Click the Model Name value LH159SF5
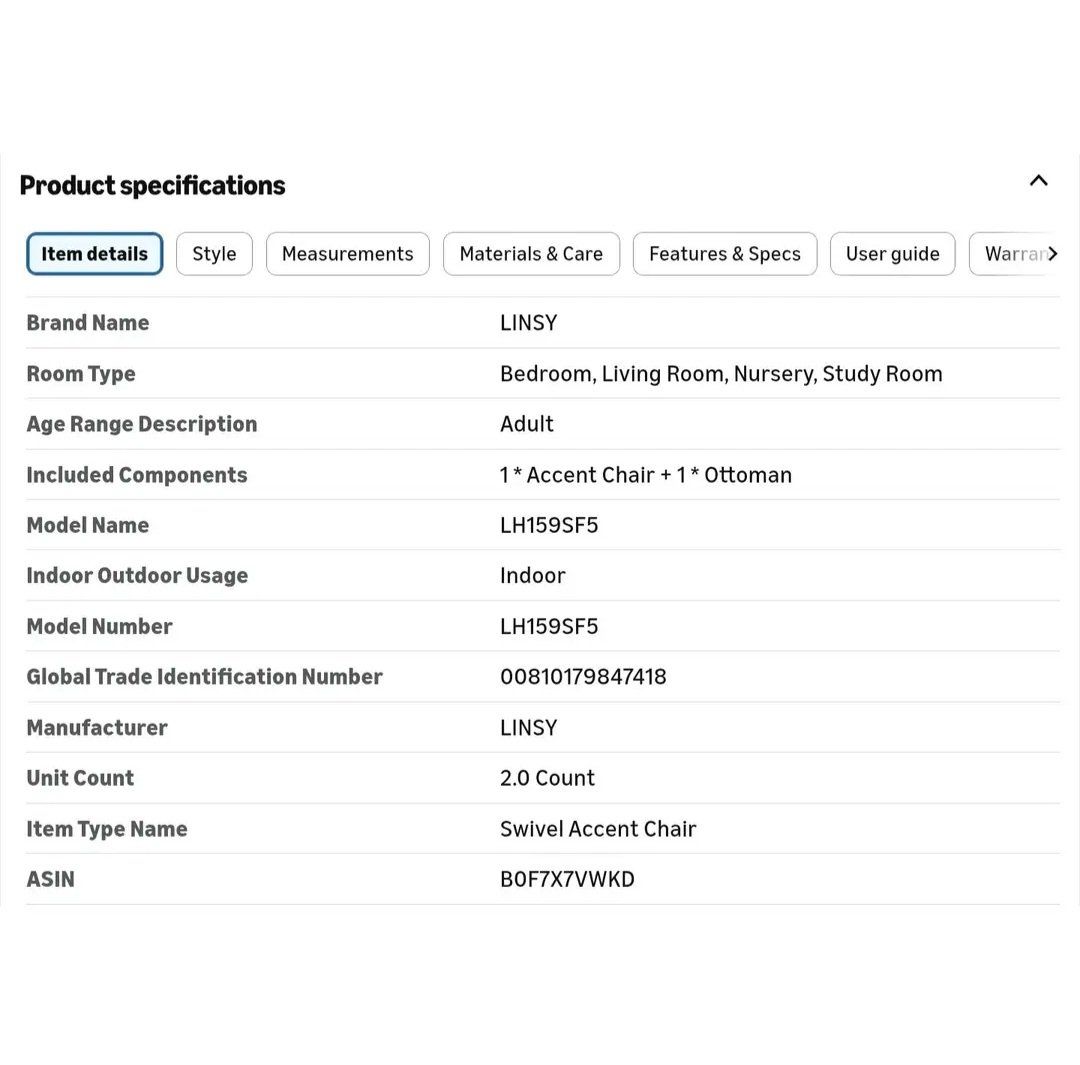The height and width of the screenshot is (1065, 1080). tap(549, 525)
